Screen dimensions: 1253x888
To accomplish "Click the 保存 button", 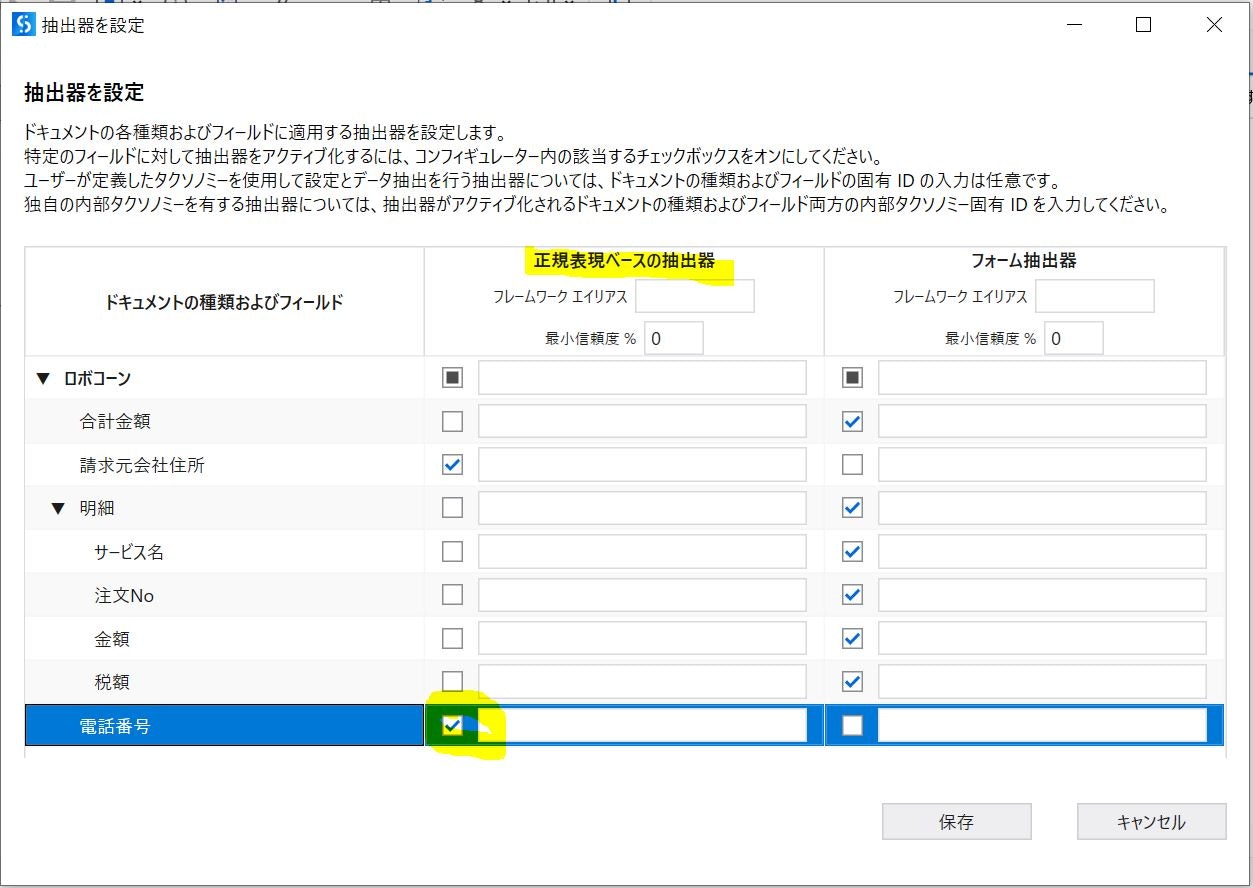I will (955, 821).
